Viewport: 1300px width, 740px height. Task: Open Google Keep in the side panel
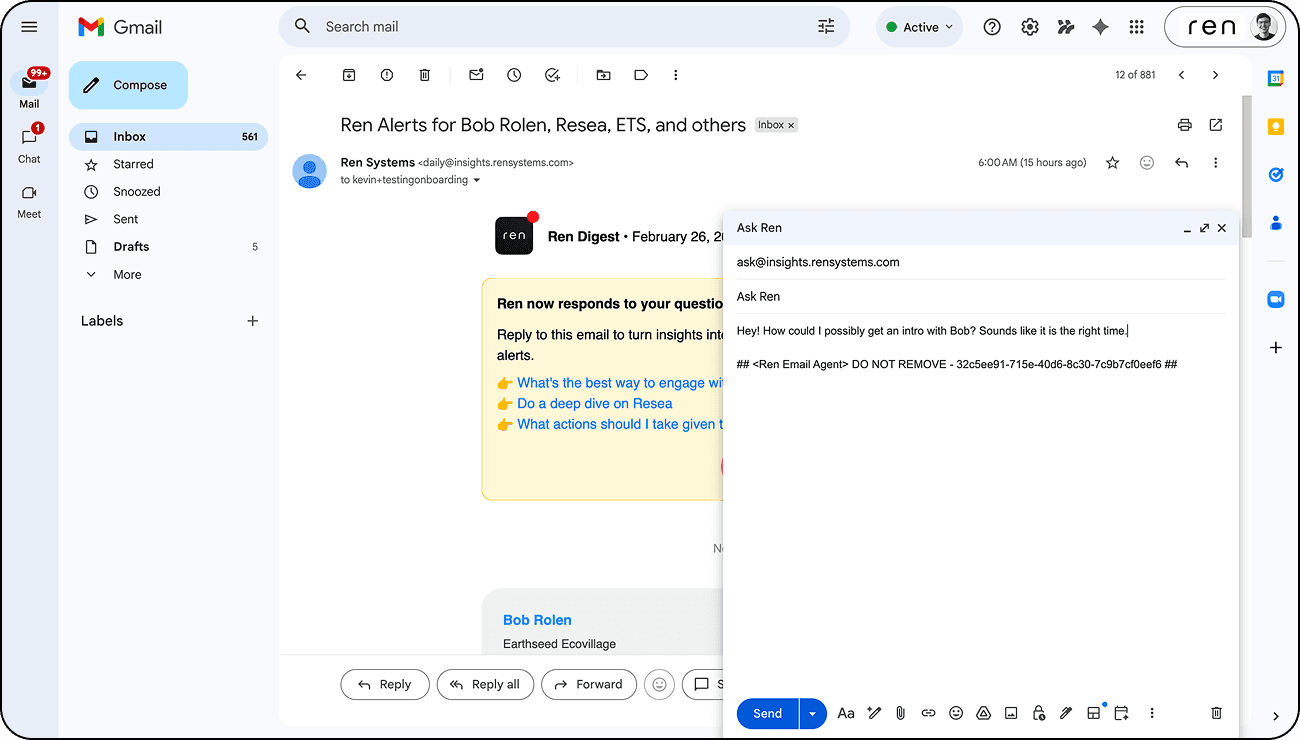pyautogui.click(x=1275, y=125)
